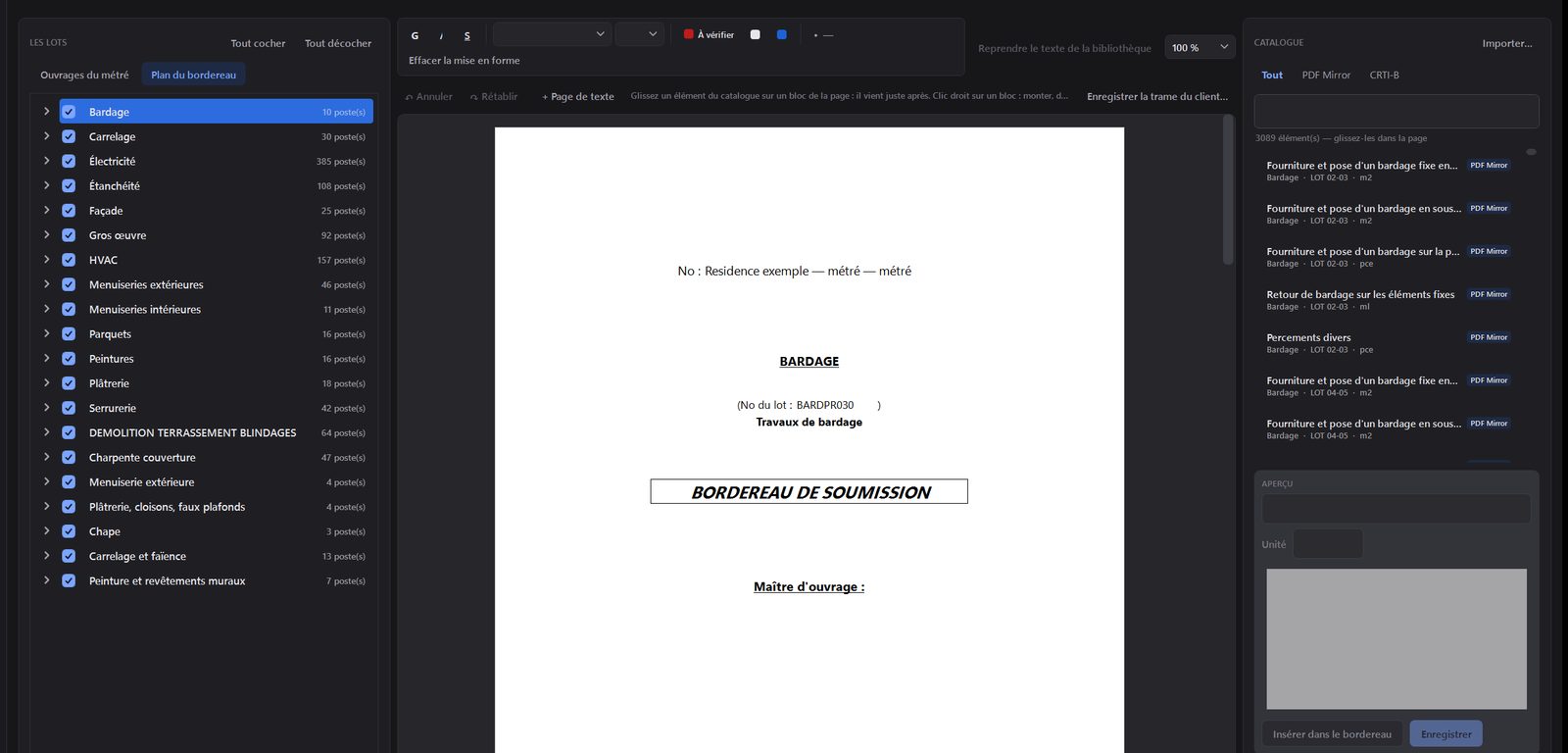The width and height of the screenshot is (1568, 753).
Task: Select the Tout catalogue tab
Action: [x=1272, y=75]
